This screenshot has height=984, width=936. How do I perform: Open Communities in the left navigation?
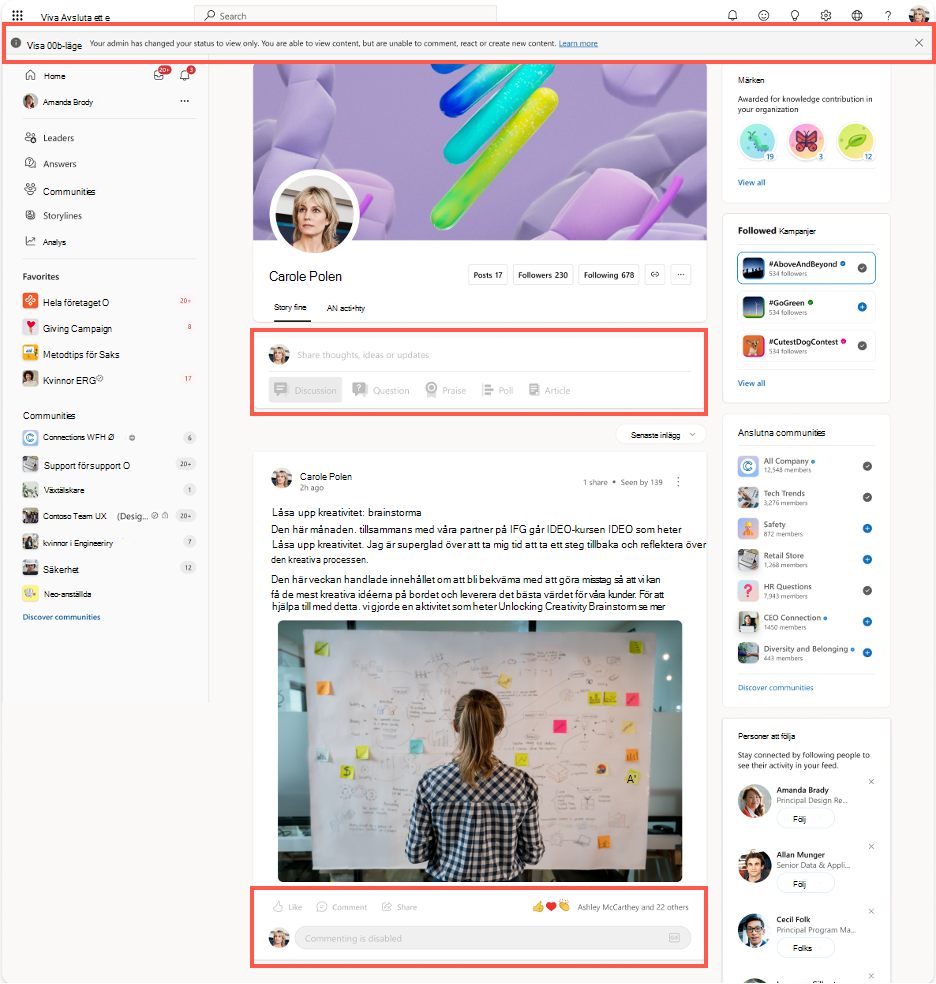pyautogui.click(x=69, y=191)
